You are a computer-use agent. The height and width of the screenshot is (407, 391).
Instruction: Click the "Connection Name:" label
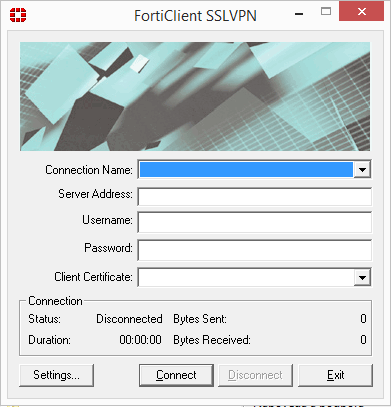tap(89, 170)
